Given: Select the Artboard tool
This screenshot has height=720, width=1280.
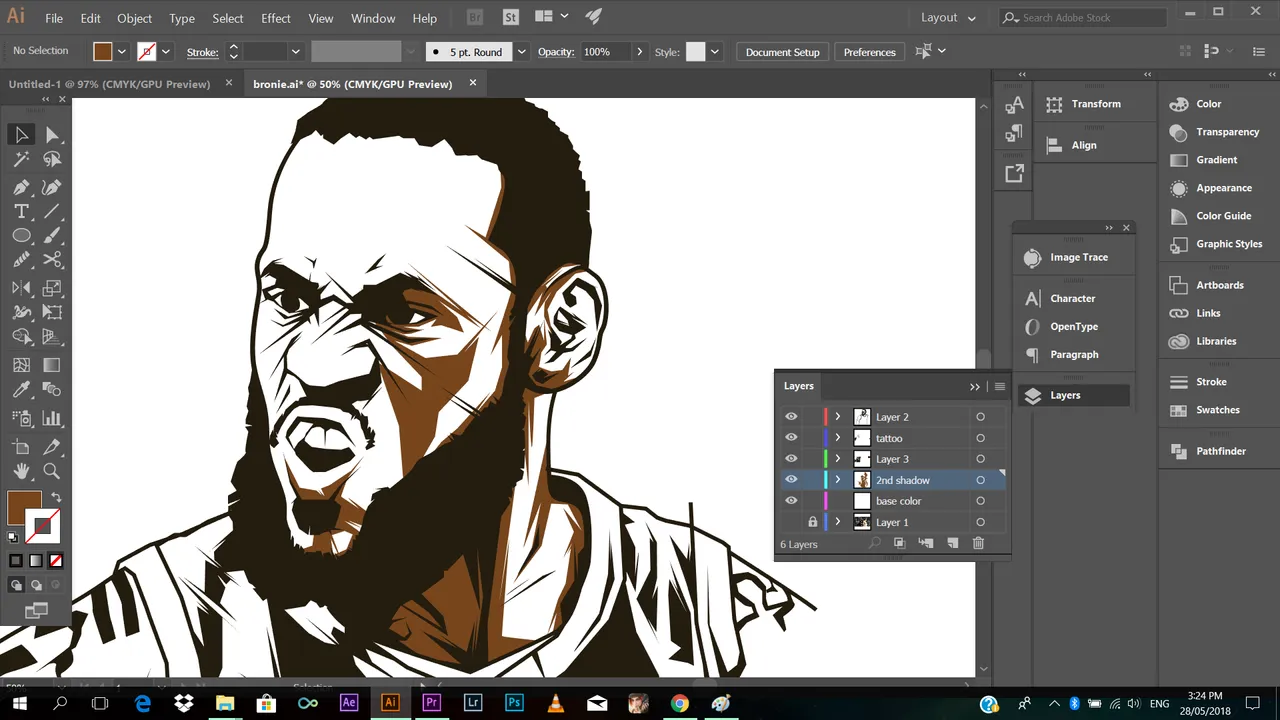Looking at the screenshot, I should point(21,447).
